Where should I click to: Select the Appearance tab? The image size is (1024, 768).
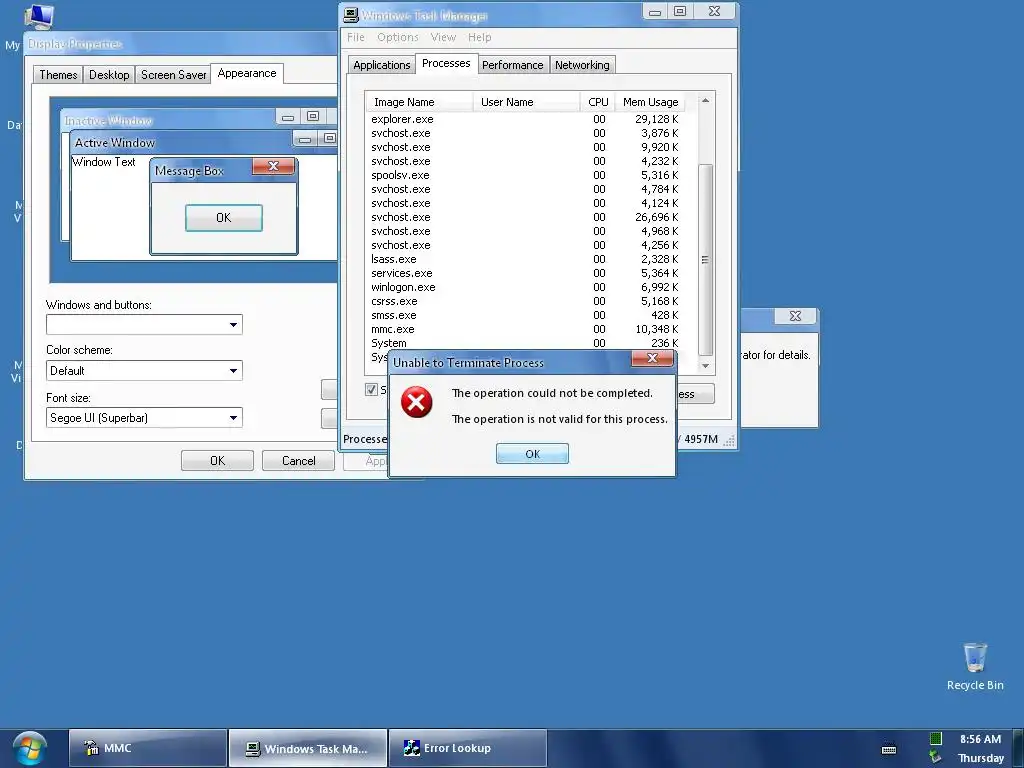(247, 73)
